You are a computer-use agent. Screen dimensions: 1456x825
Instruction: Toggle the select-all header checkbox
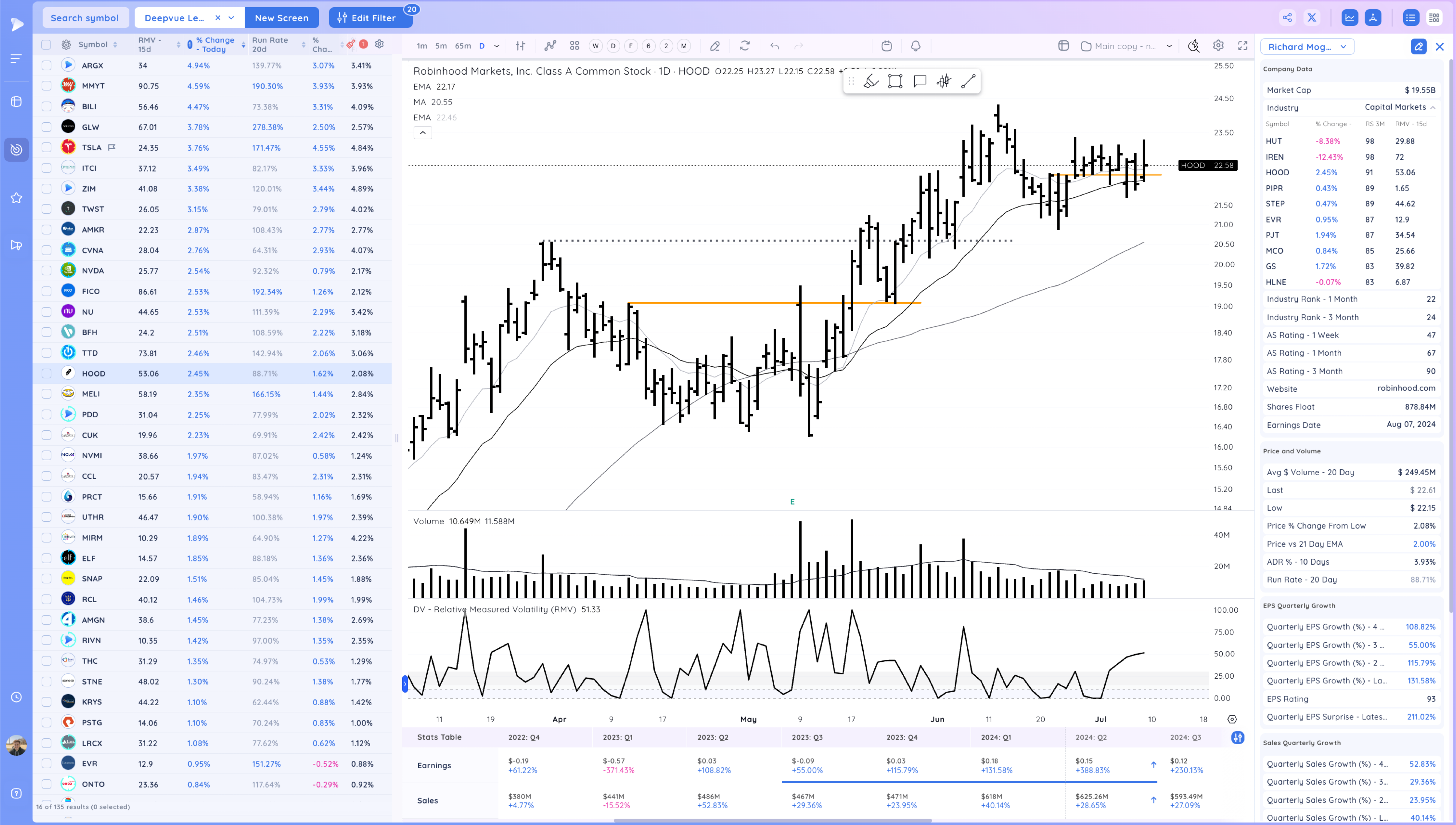pyautogui.click(x=47, y=44)
